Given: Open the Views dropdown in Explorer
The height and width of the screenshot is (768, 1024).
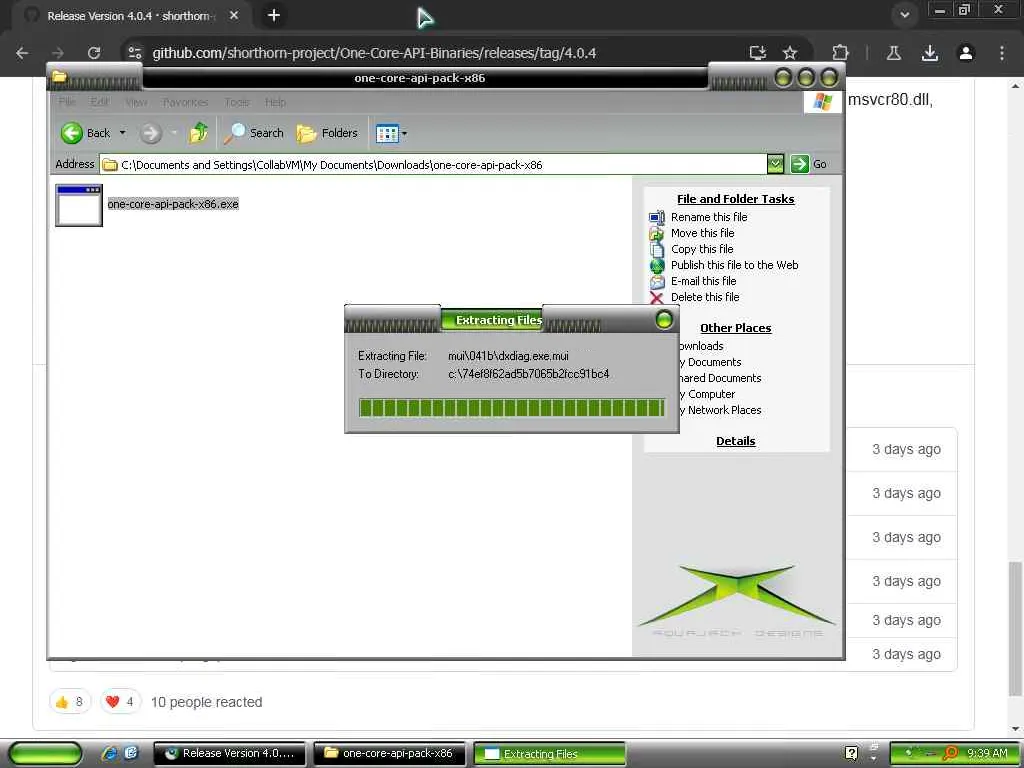Looking at the screenshot, I should (391, 133).
